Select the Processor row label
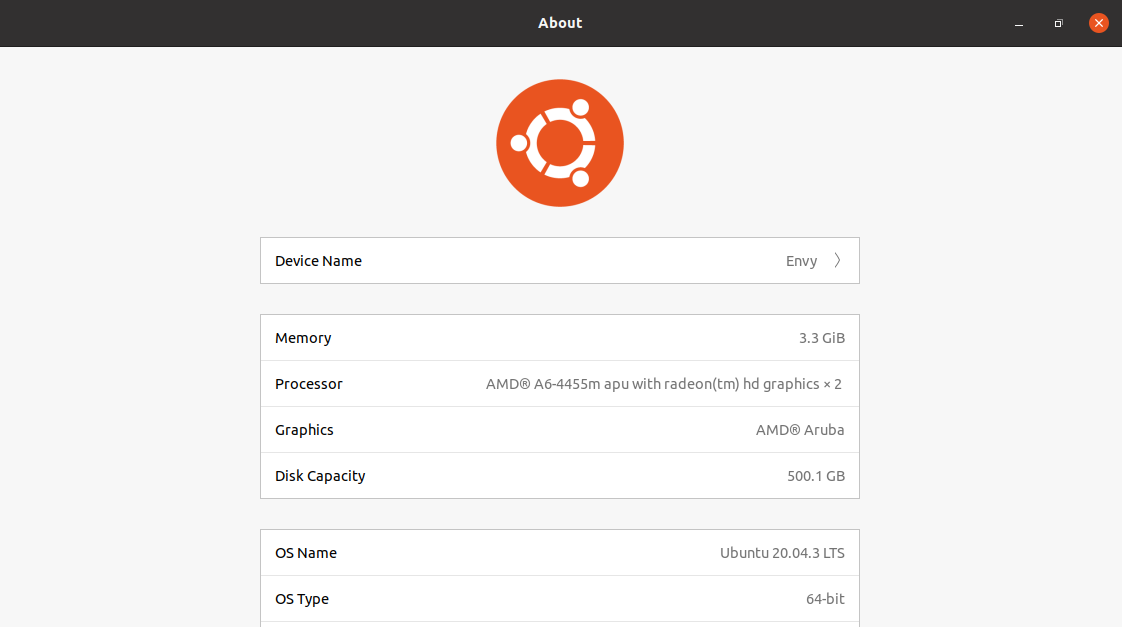 coord(309,384)
